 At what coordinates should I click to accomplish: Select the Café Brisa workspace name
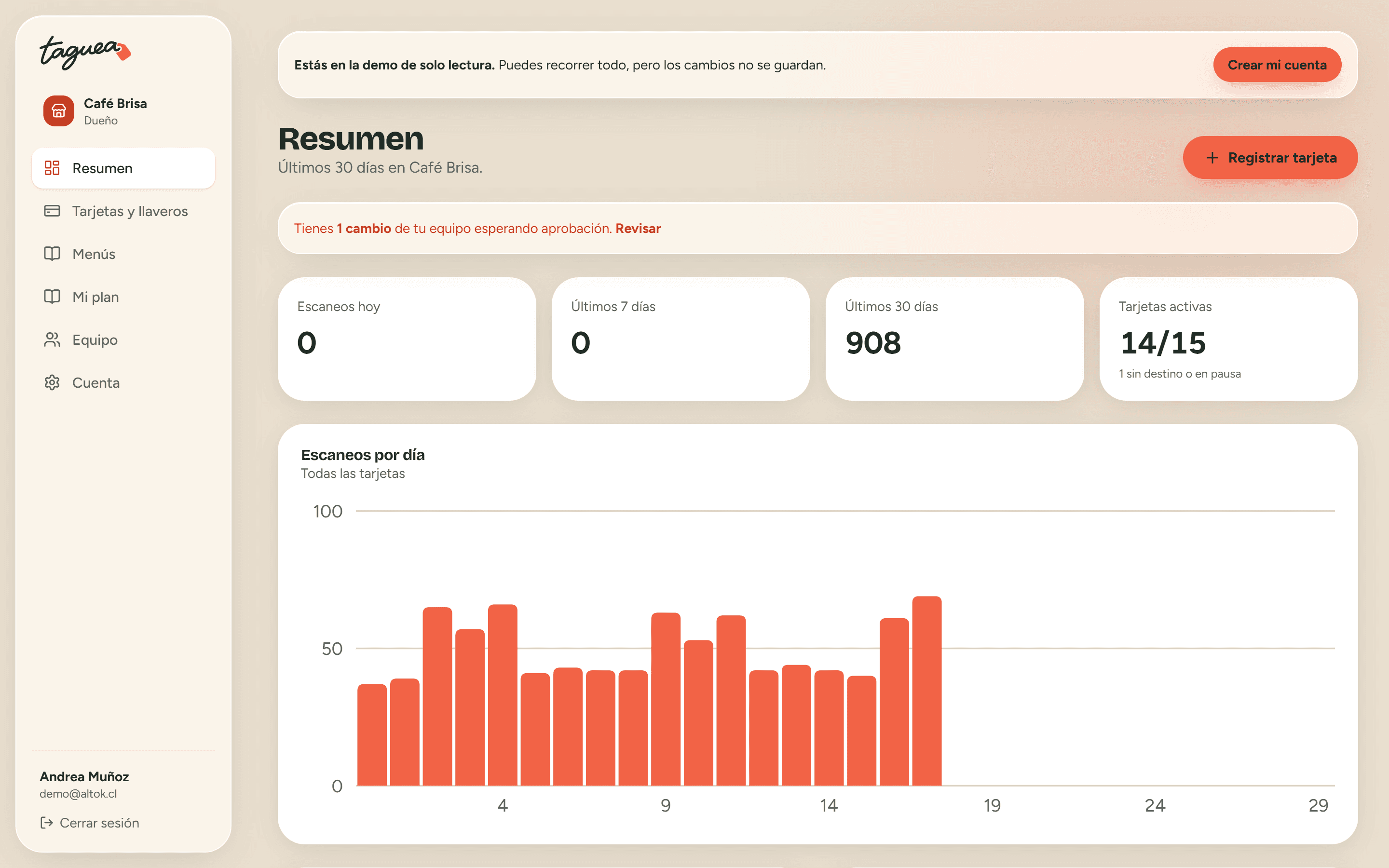click(x=115, y=103)
